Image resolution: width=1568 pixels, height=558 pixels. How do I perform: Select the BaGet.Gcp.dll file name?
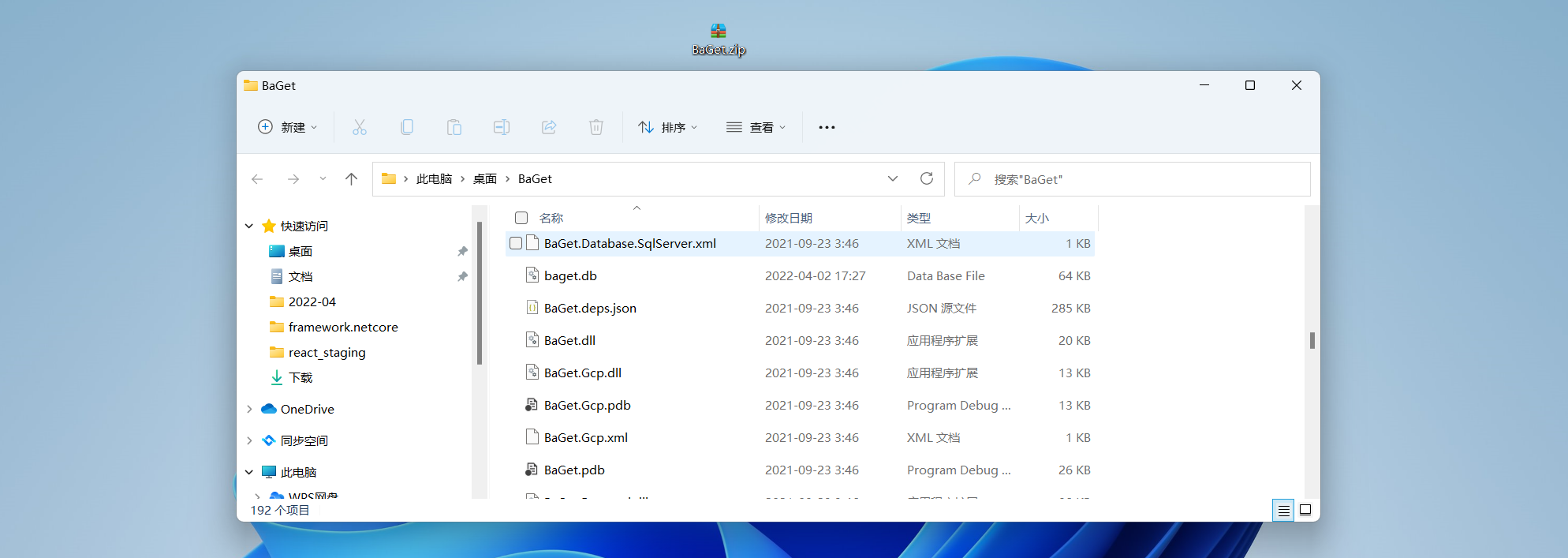583,373
